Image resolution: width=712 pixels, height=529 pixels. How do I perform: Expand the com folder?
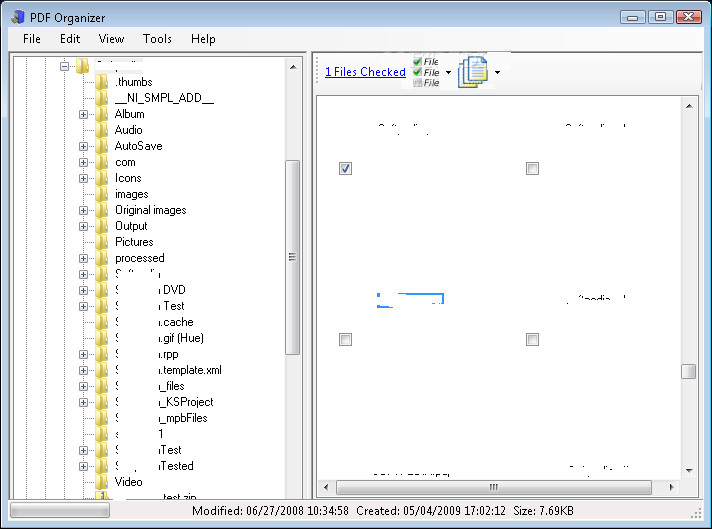[83, 162]
